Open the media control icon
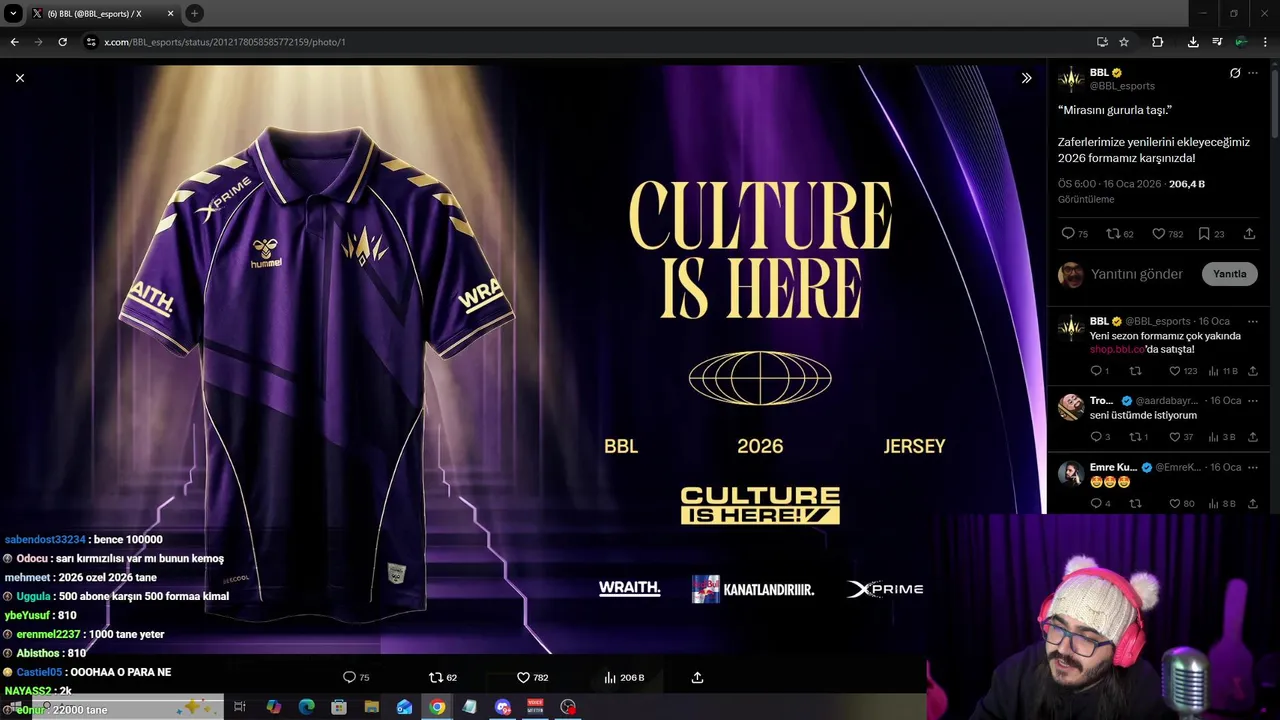 pos(1217,42)
